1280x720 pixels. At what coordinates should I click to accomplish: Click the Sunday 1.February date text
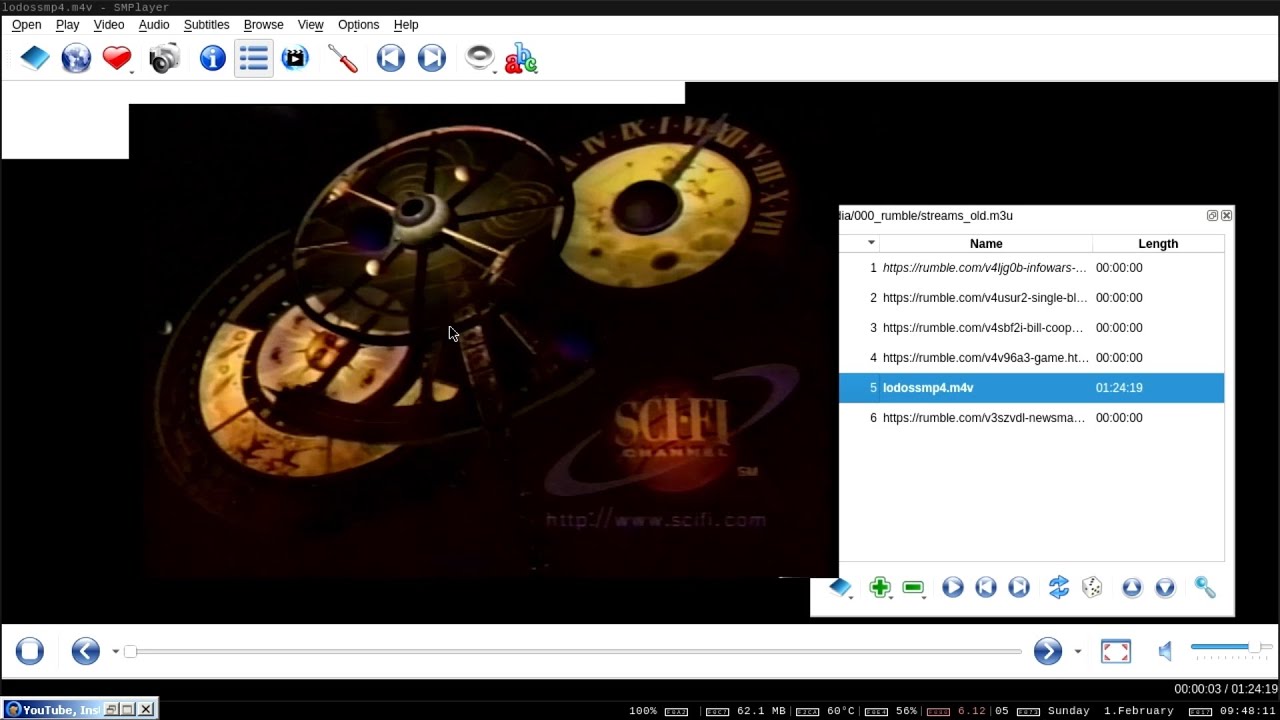[1111, 711]
